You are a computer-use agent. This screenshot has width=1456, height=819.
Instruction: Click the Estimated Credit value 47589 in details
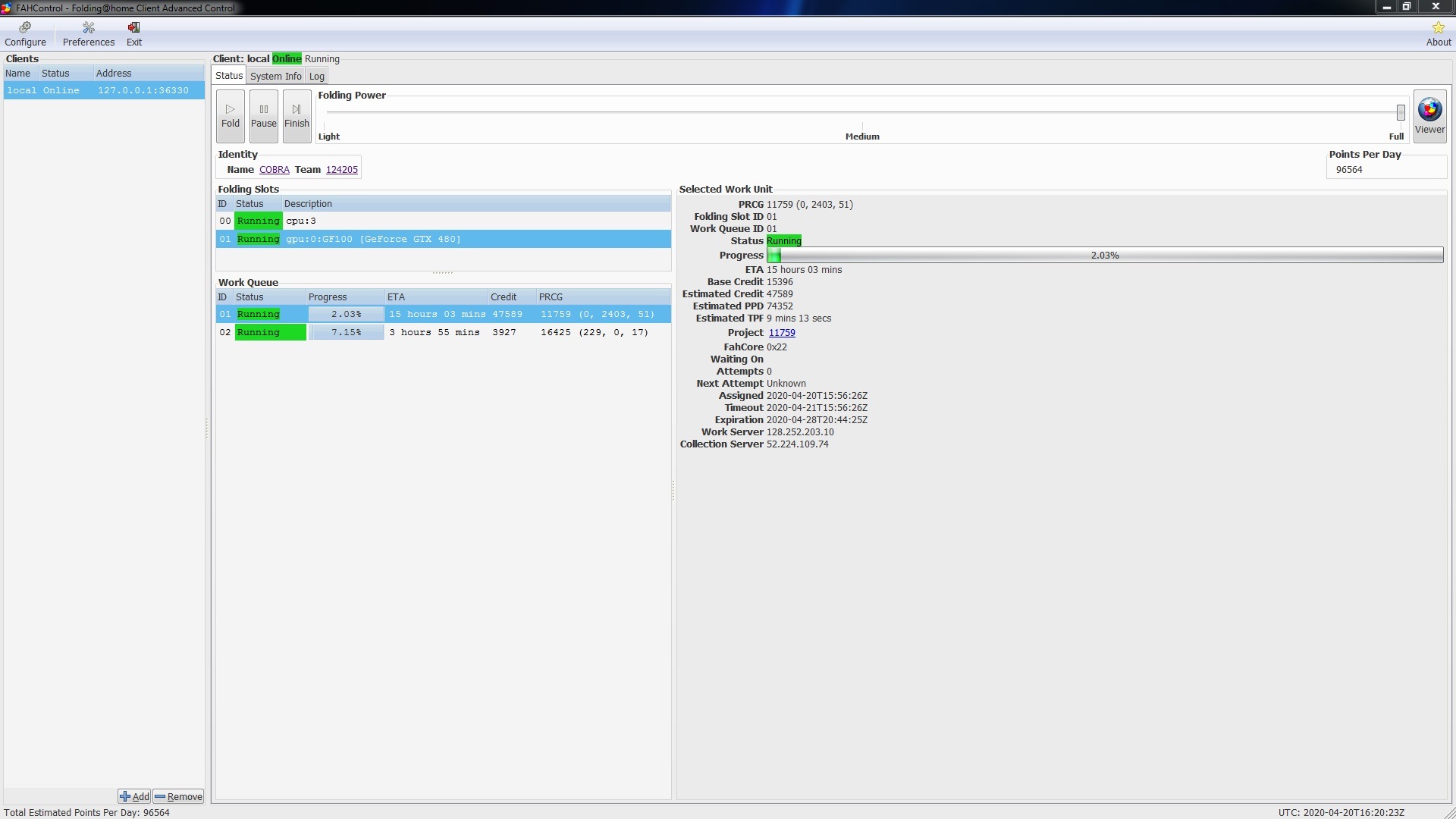coord(780,294)
